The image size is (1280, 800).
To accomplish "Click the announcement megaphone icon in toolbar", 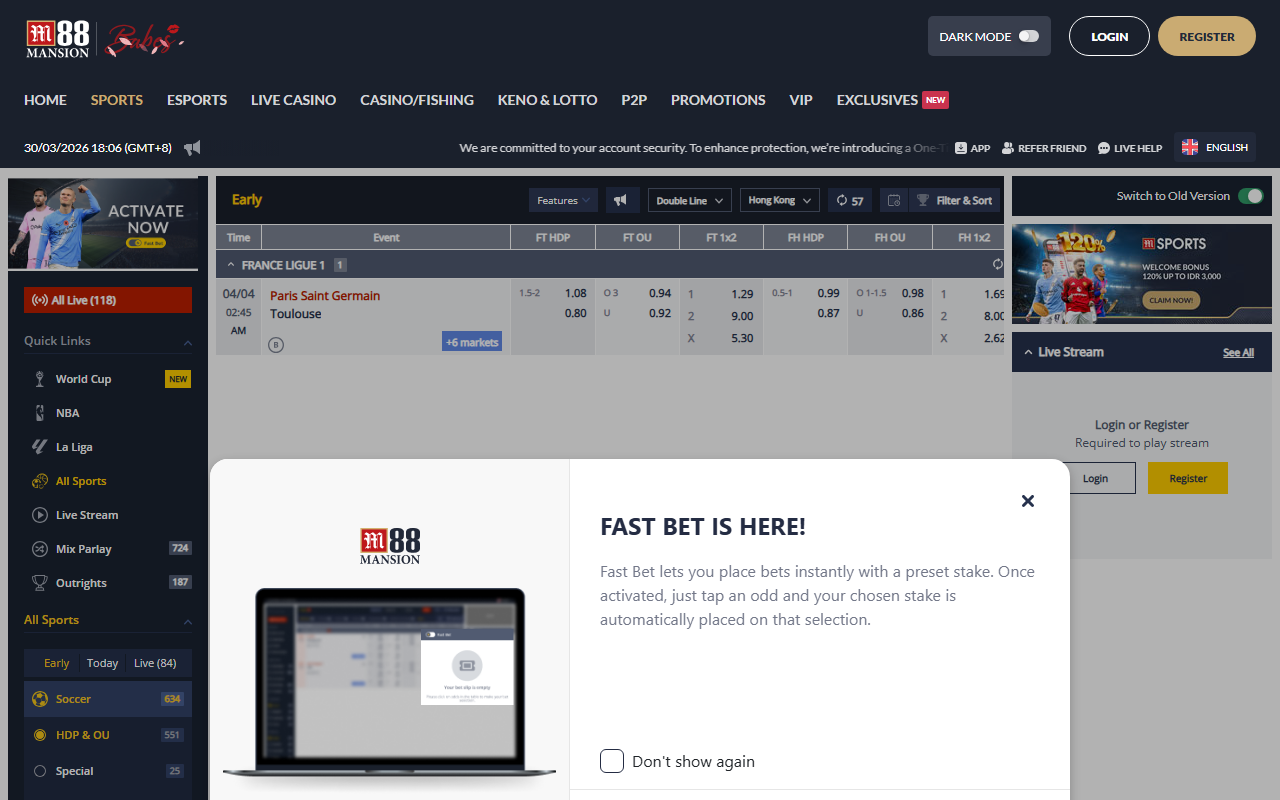I will coord(622,200).
